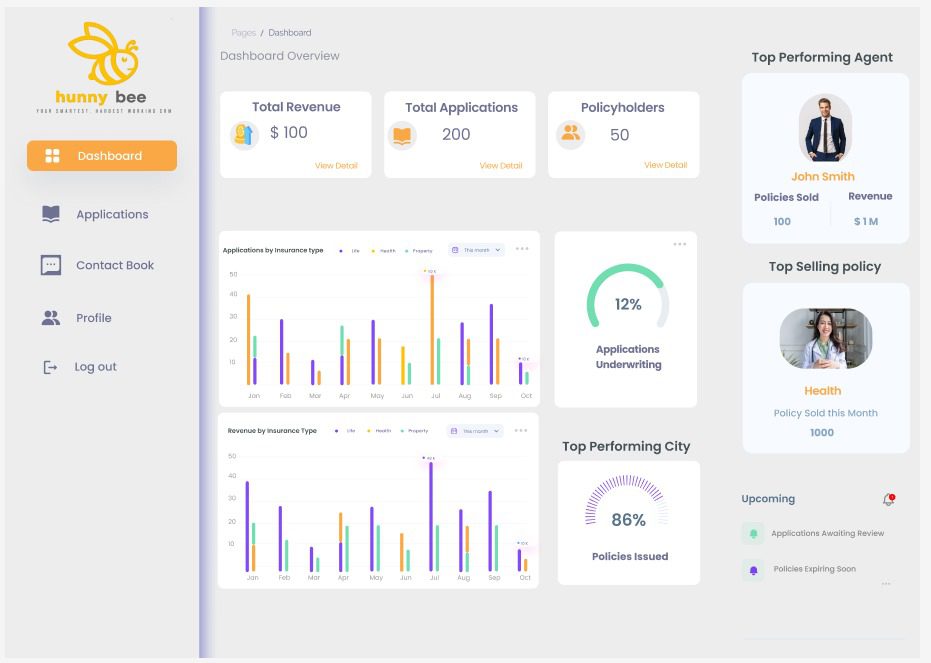Click View Detail under Policyholders
Screen dimensions: 931x663
click(x=665, y=165)
